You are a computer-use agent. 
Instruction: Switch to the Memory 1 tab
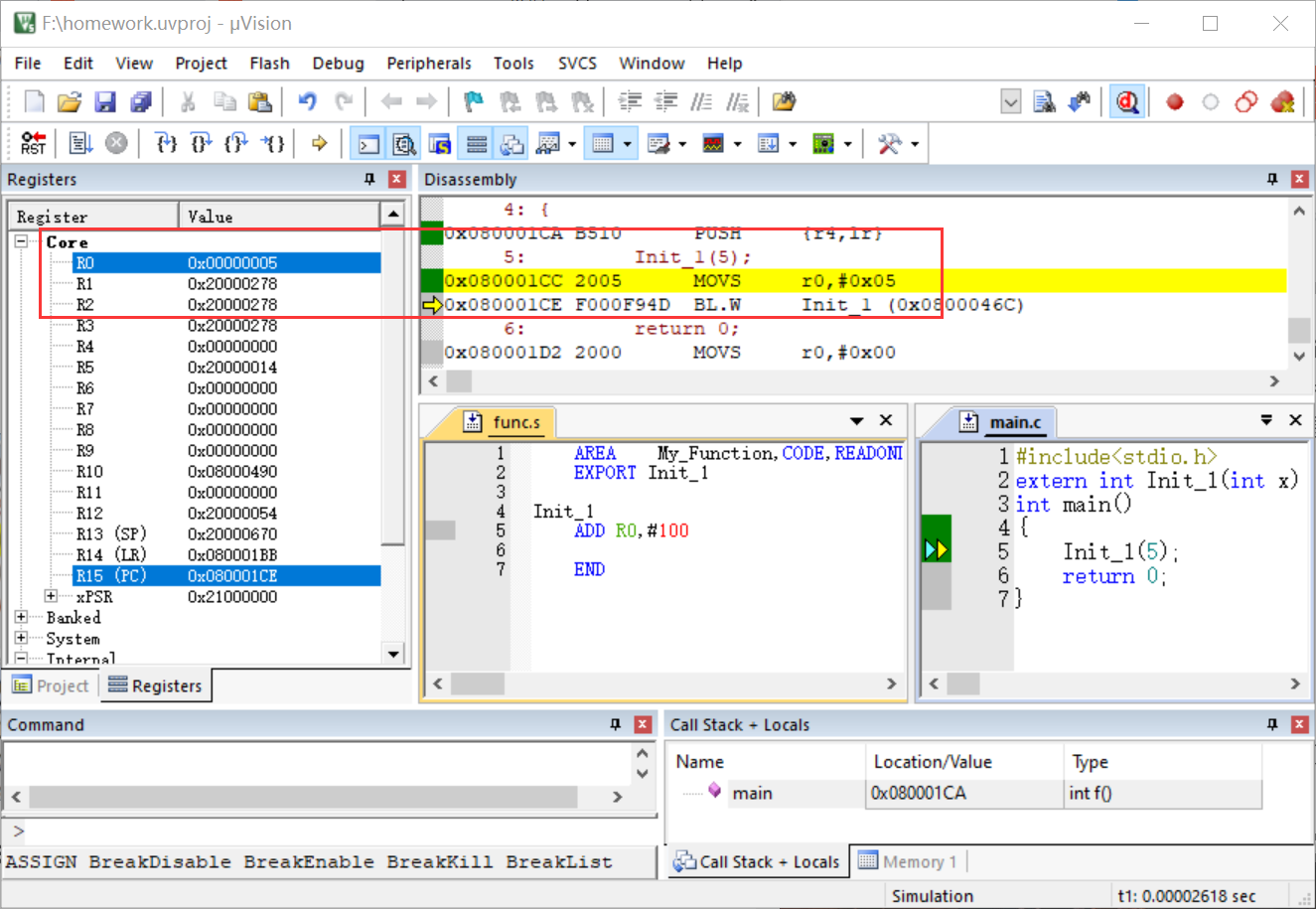(908, 861)
